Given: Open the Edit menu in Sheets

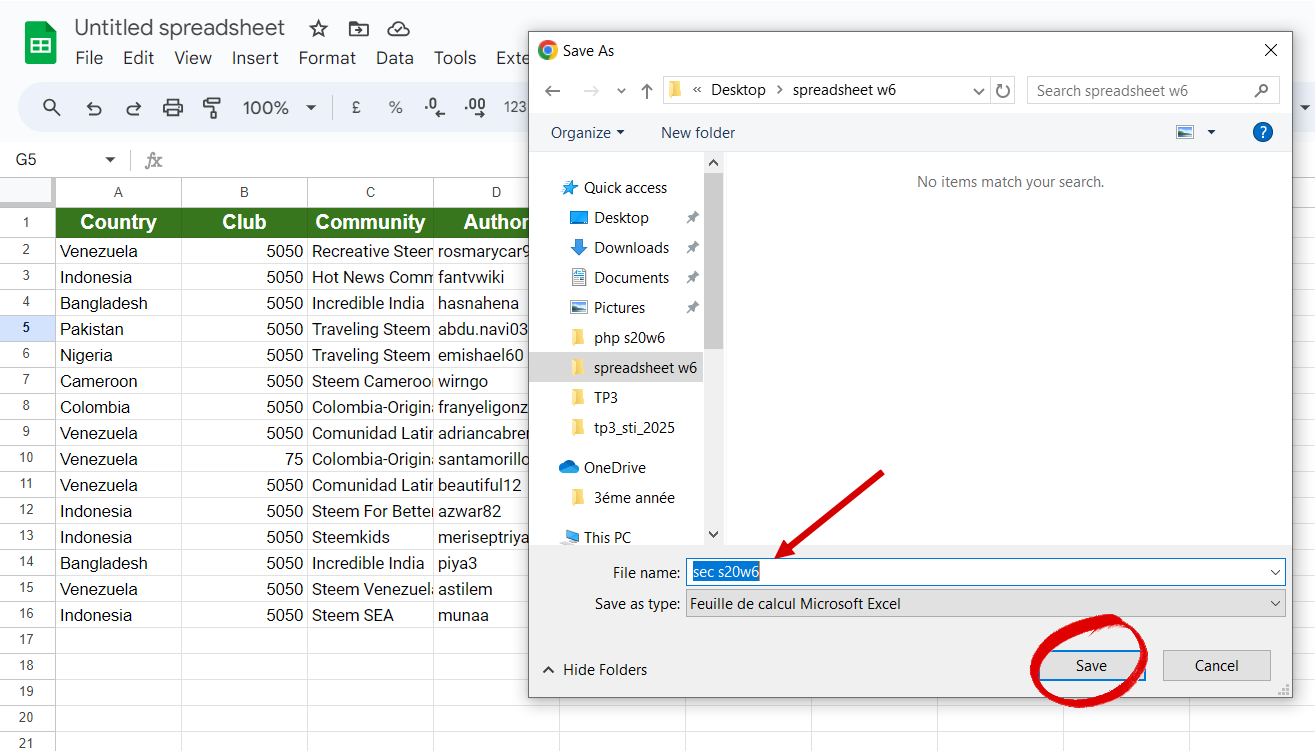Looking at the screenshot, I should coord(138,58).
